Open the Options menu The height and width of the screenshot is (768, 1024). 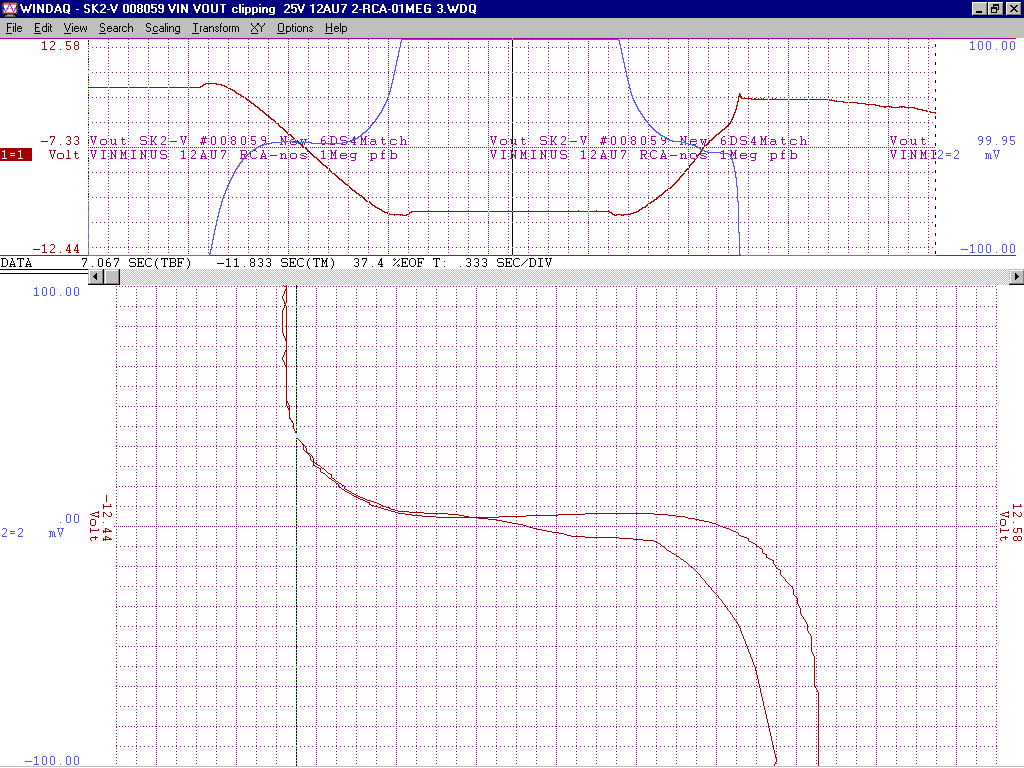295,28
